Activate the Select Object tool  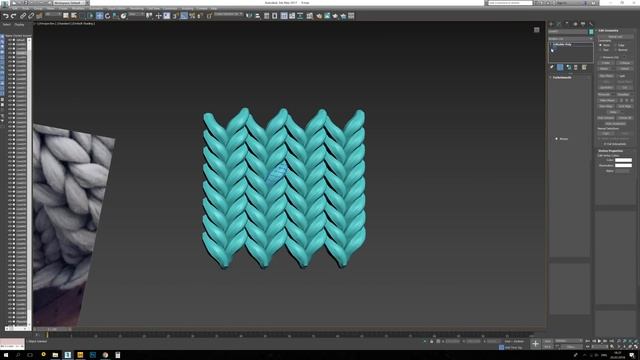coord(65,16)
